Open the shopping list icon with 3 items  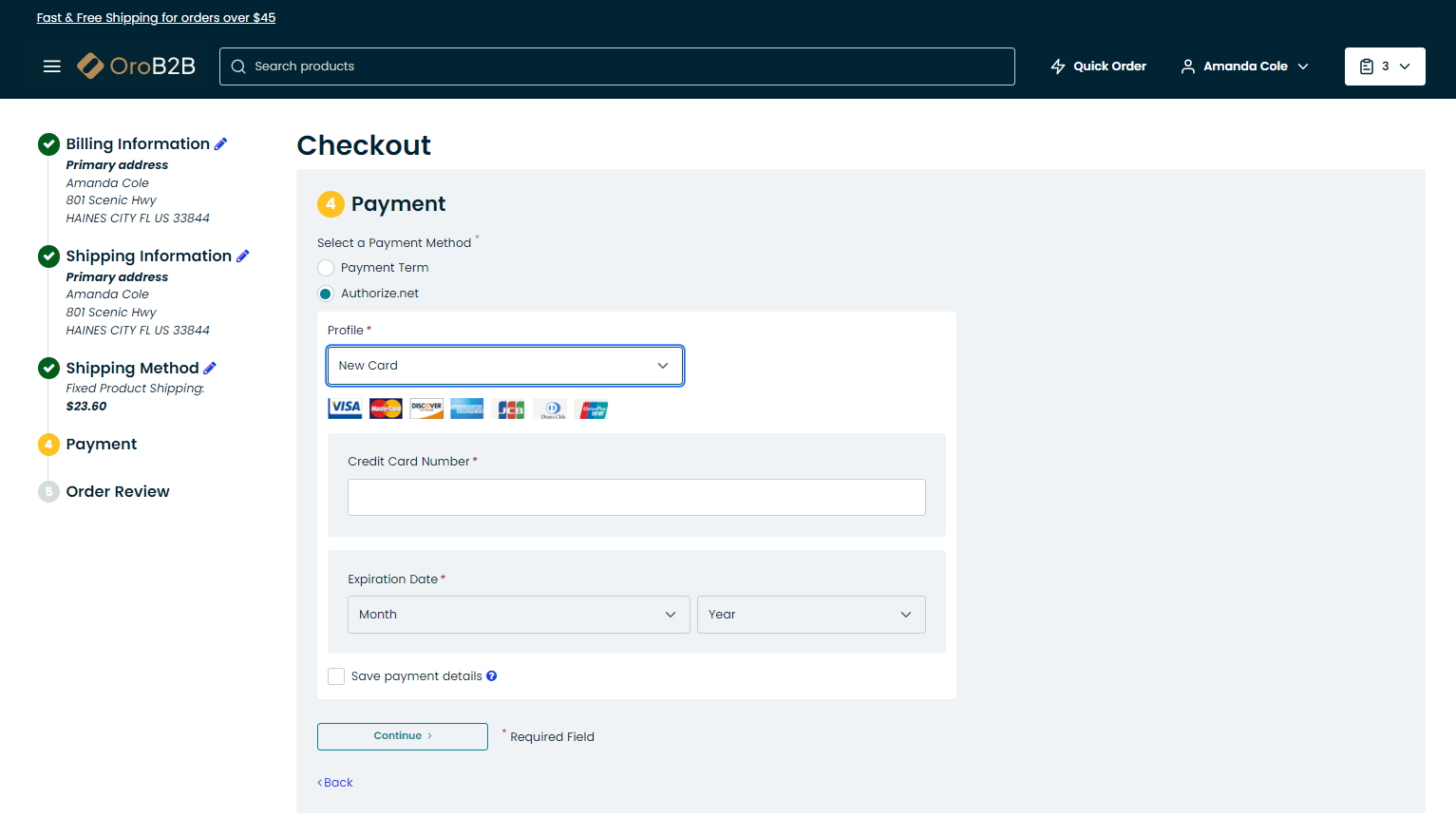tap(1384, 66)
